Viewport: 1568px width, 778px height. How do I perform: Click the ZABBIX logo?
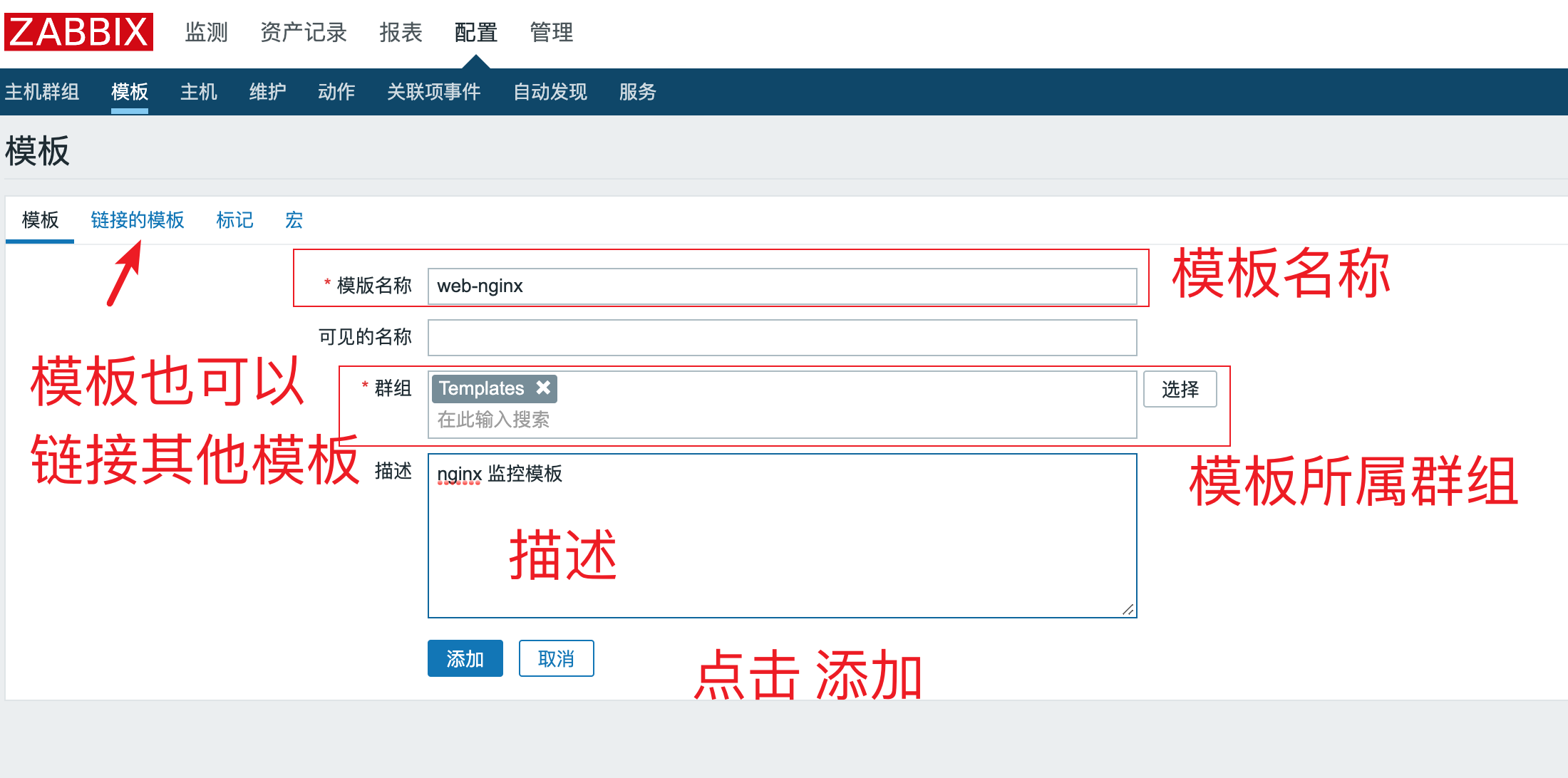tap(78, 31)
